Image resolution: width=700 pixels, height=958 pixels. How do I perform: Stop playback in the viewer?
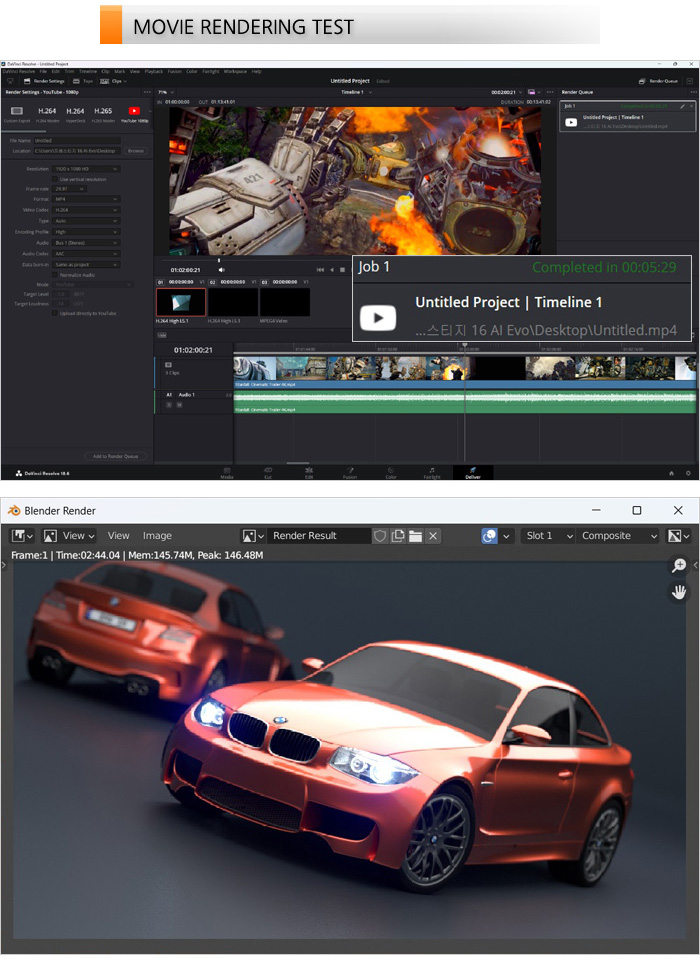[342, 269]
